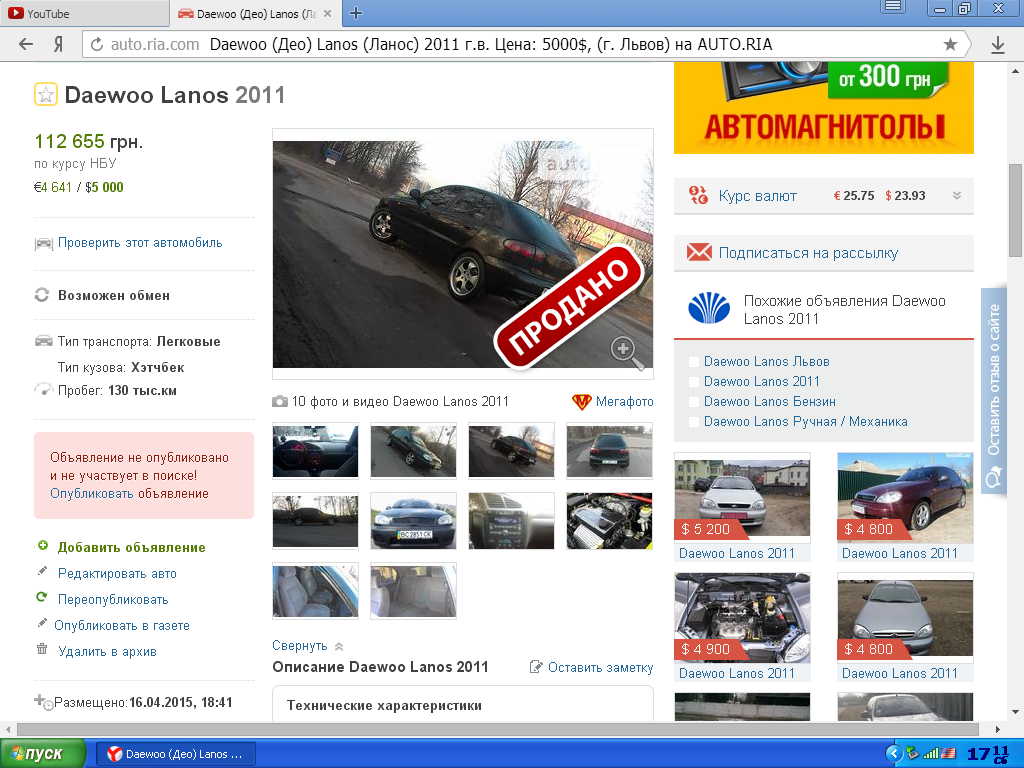Open browser menu (hamburger lines) in title bar
Viewport: 1024px width, 768px height.
(892, 7)
